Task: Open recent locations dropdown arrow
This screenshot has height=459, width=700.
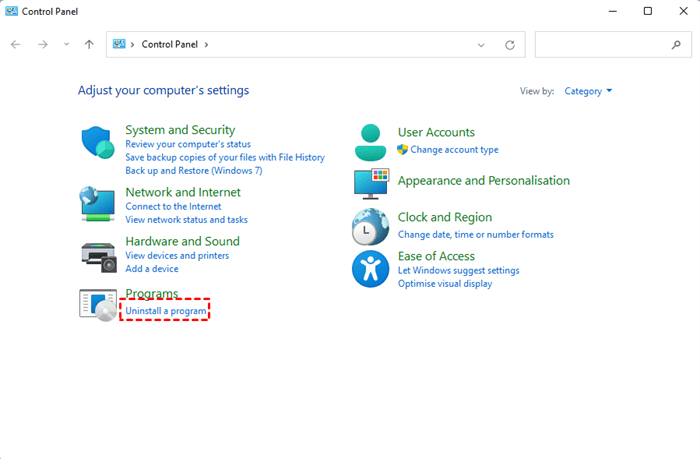Action: tap(66, 45)
